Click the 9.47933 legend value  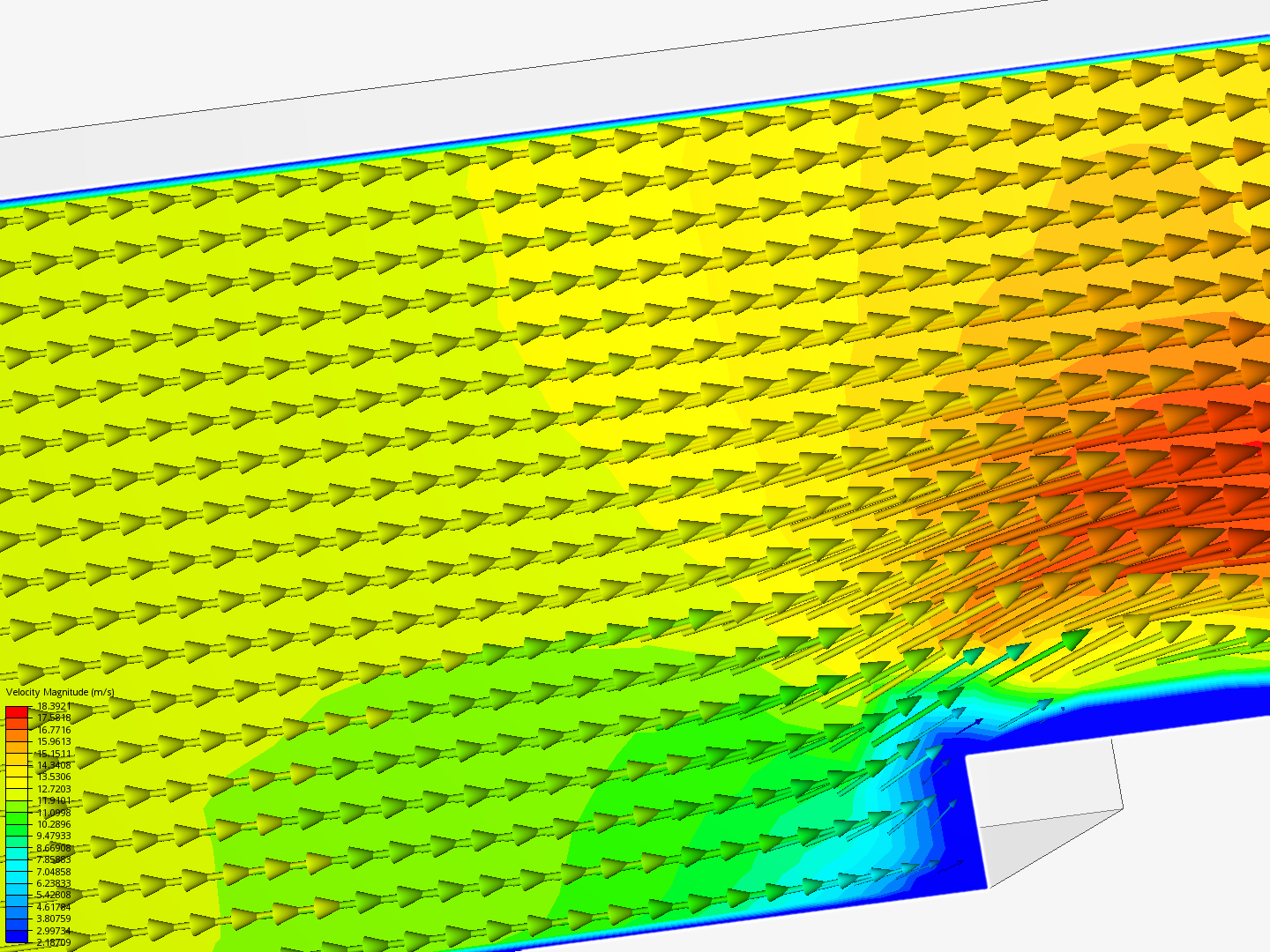(54, 837)
